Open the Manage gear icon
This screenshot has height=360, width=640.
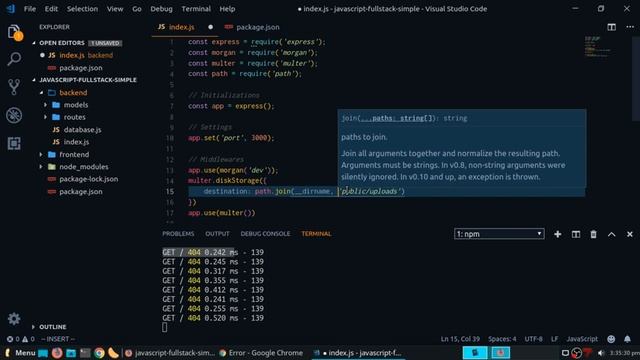click(x=14, y=319)
